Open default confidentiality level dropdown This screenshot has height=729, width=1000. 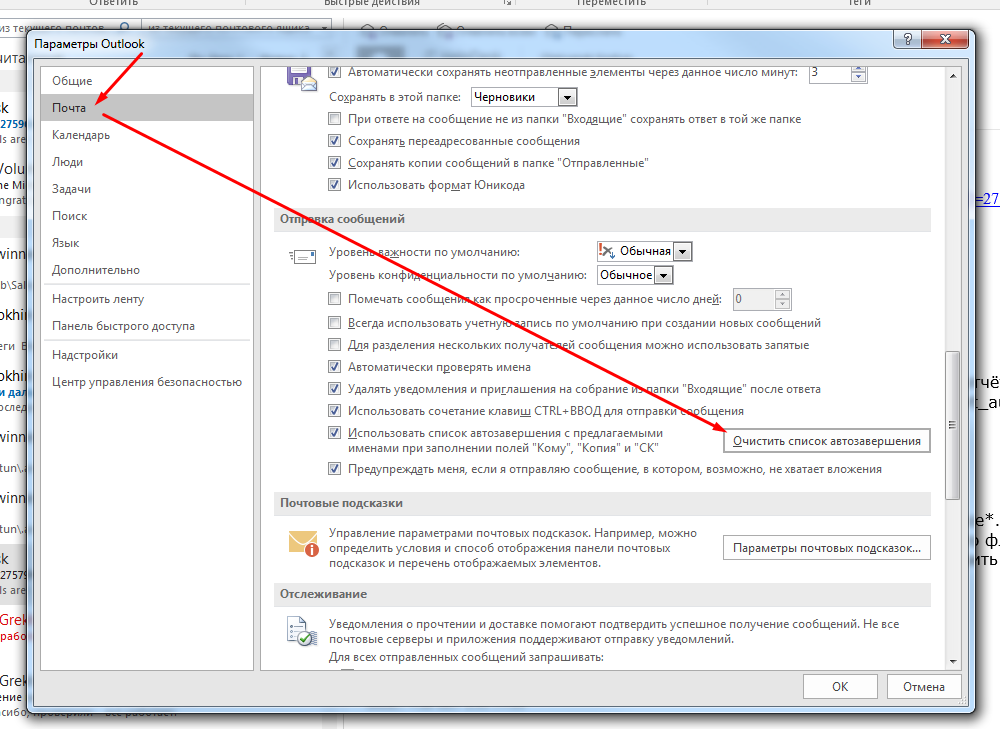(x=663, y=276)
